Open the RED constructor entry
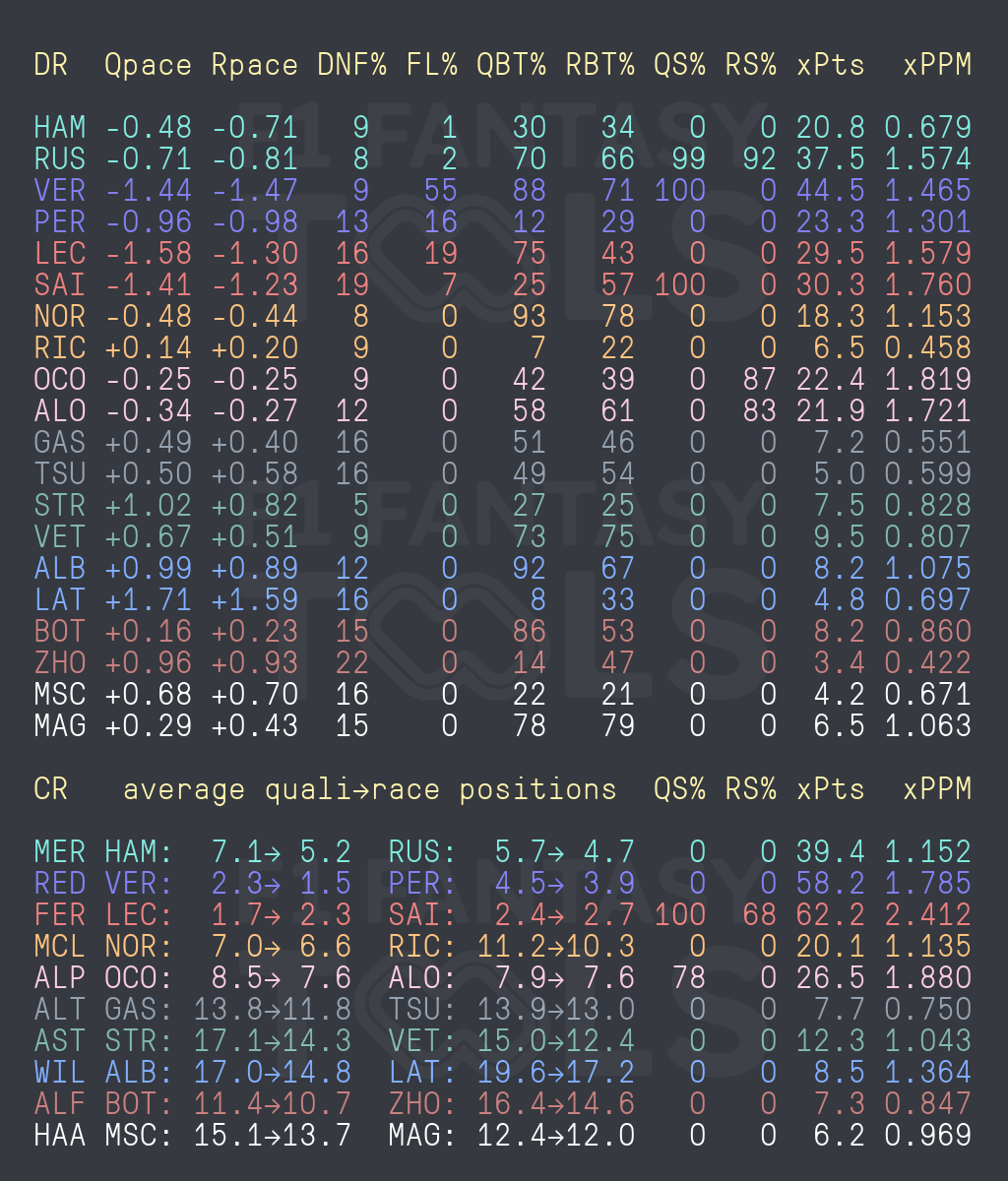 coord(61,883)
